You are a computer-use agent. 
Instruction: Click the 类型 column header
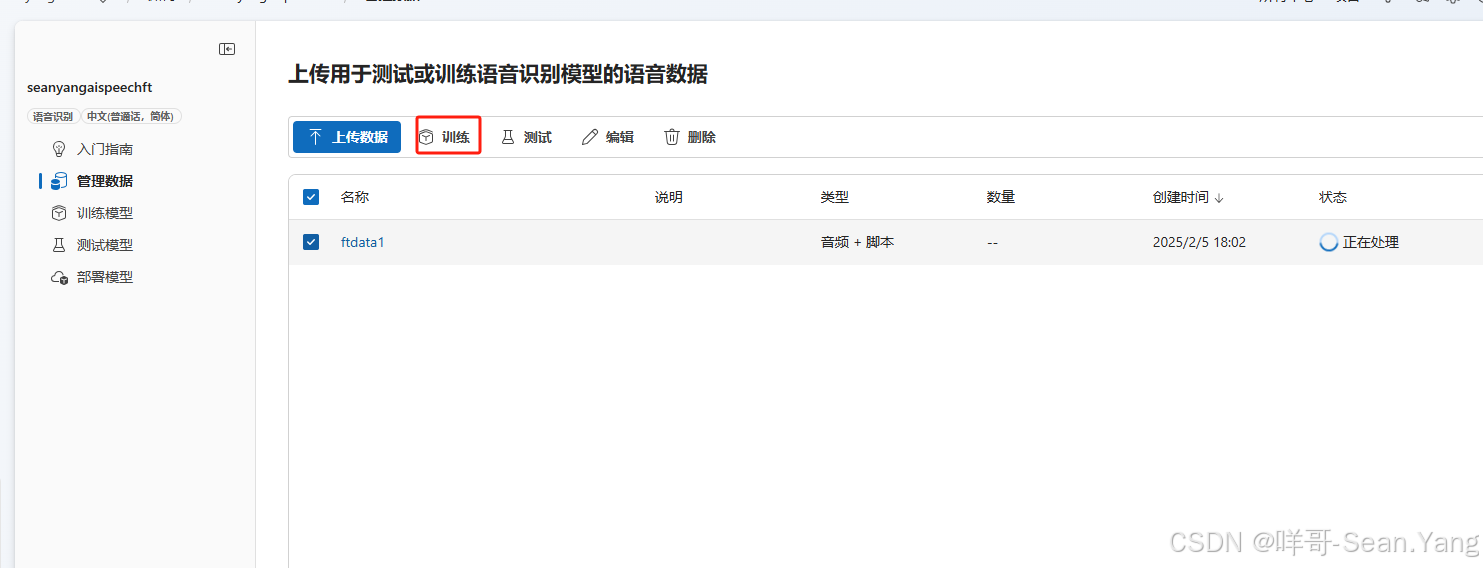click(835, 197)
